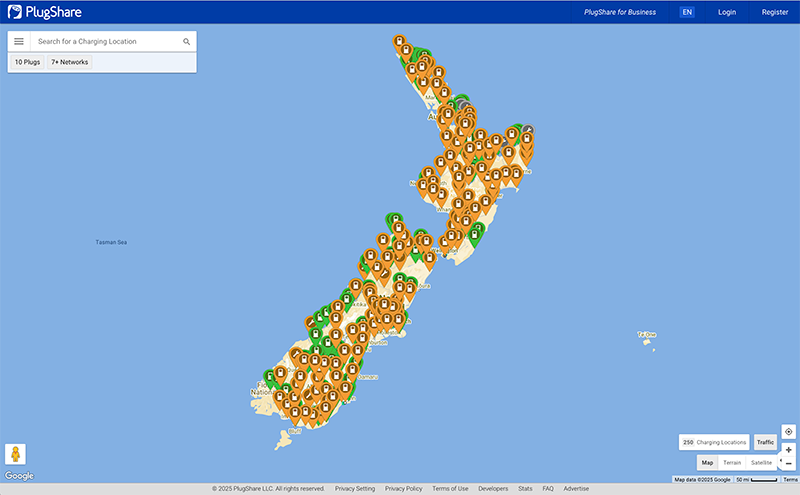This screenshot has width=800, height=495.
Task: Open PlugShare for Business
Action: (x=620, y=12)
